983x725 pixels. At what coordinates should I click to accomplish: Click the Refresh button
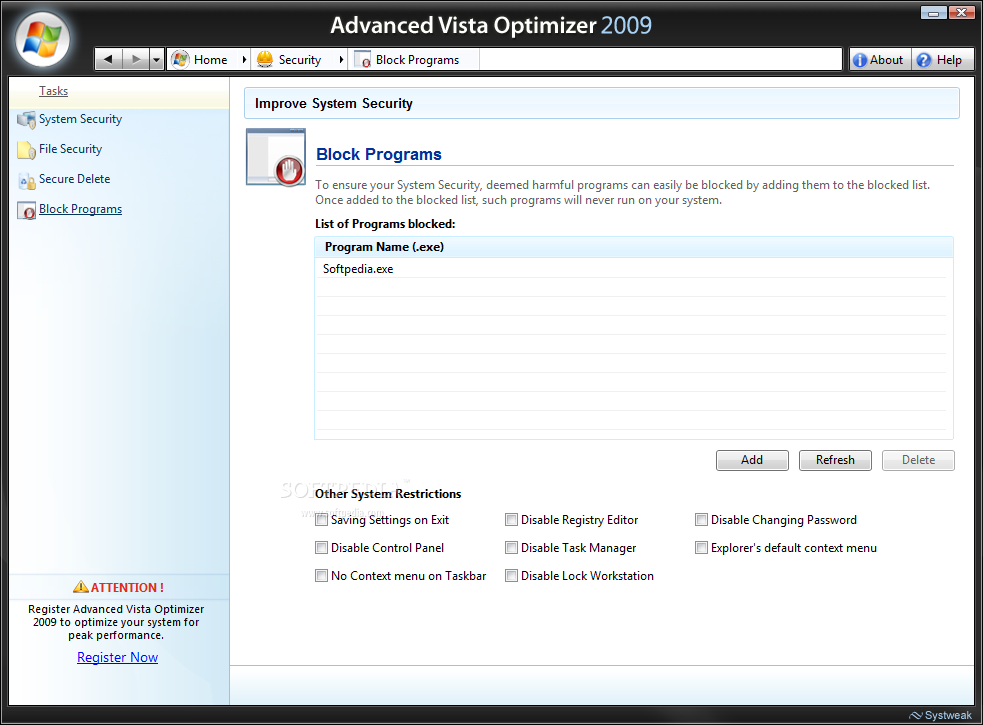coord(835,460)
